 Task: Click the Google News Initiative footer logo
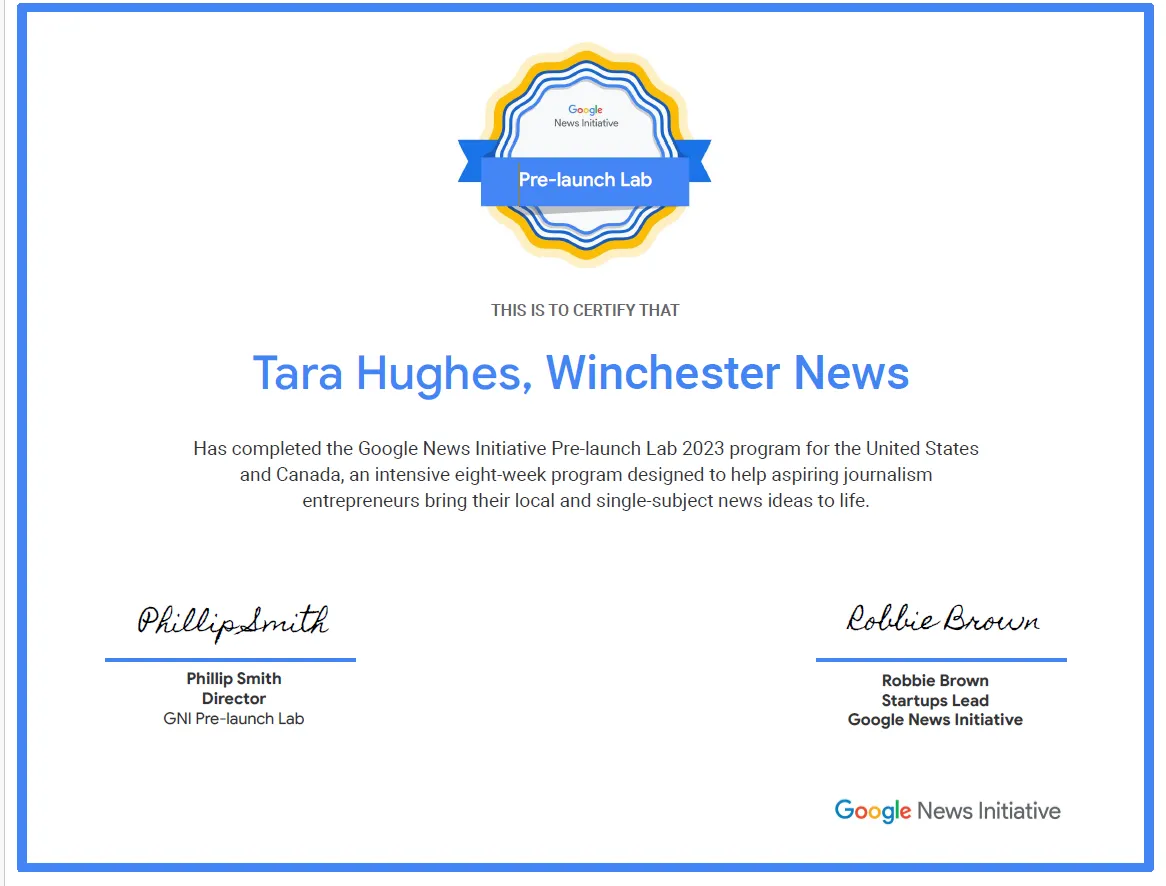click(946, 811)
